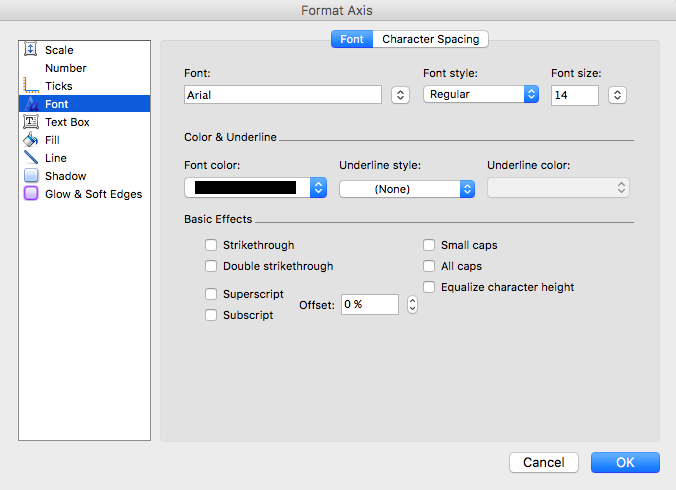Select the Fill paint bucket icon
Image resolution: width=676 pixels, height=490 pixels.
[30, 140]
